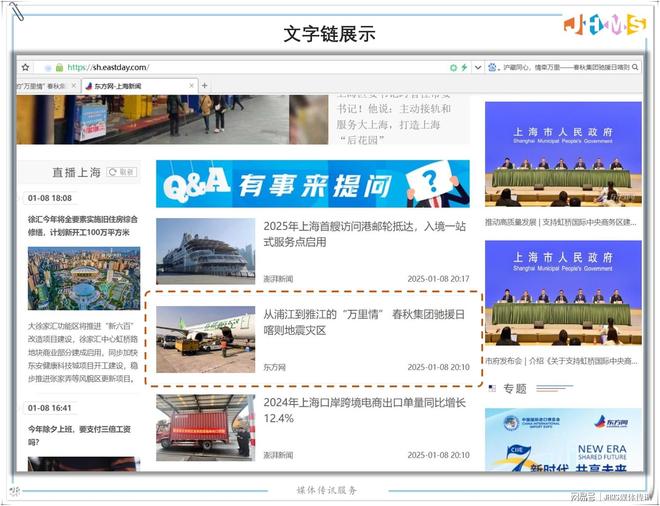The image size is (660, 506).
Task: Click the green lightning speed-mode icon
Action: (464, 67)
